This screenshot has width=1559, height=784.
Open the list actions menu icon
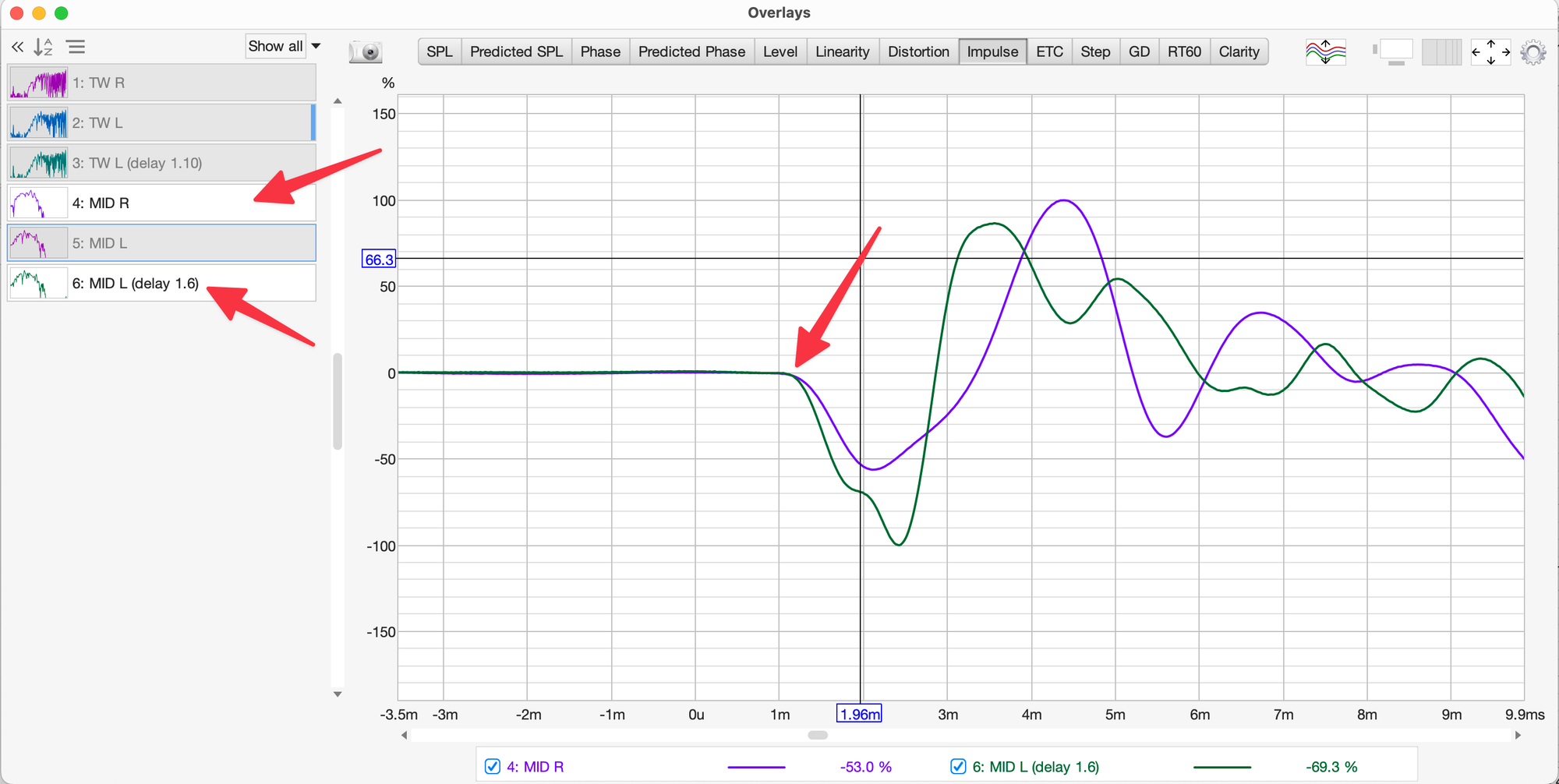pos(76,47)
